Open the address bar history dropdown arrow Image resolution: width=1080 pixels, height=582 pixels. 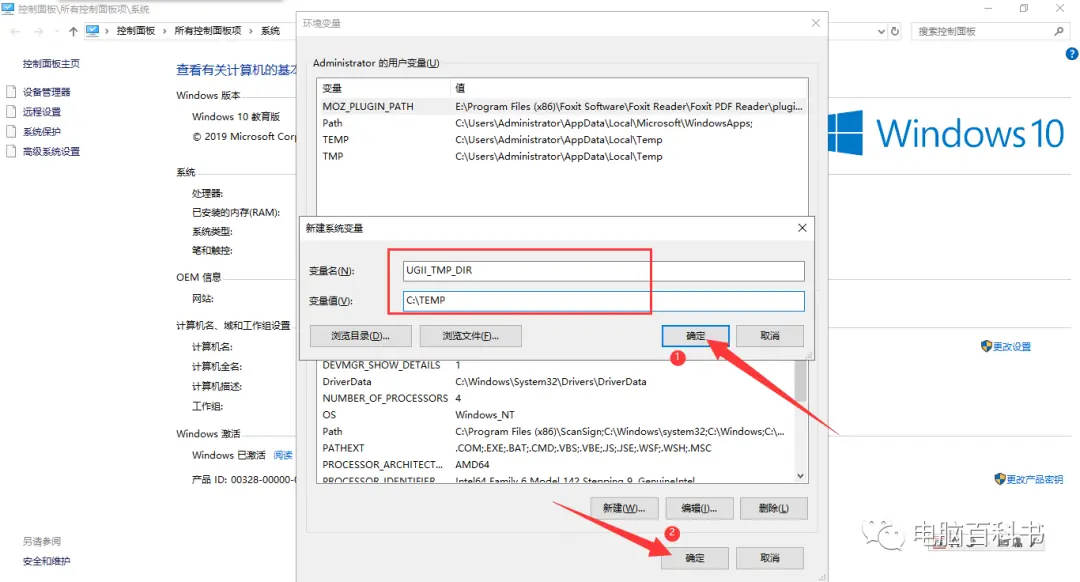(881, 31)
